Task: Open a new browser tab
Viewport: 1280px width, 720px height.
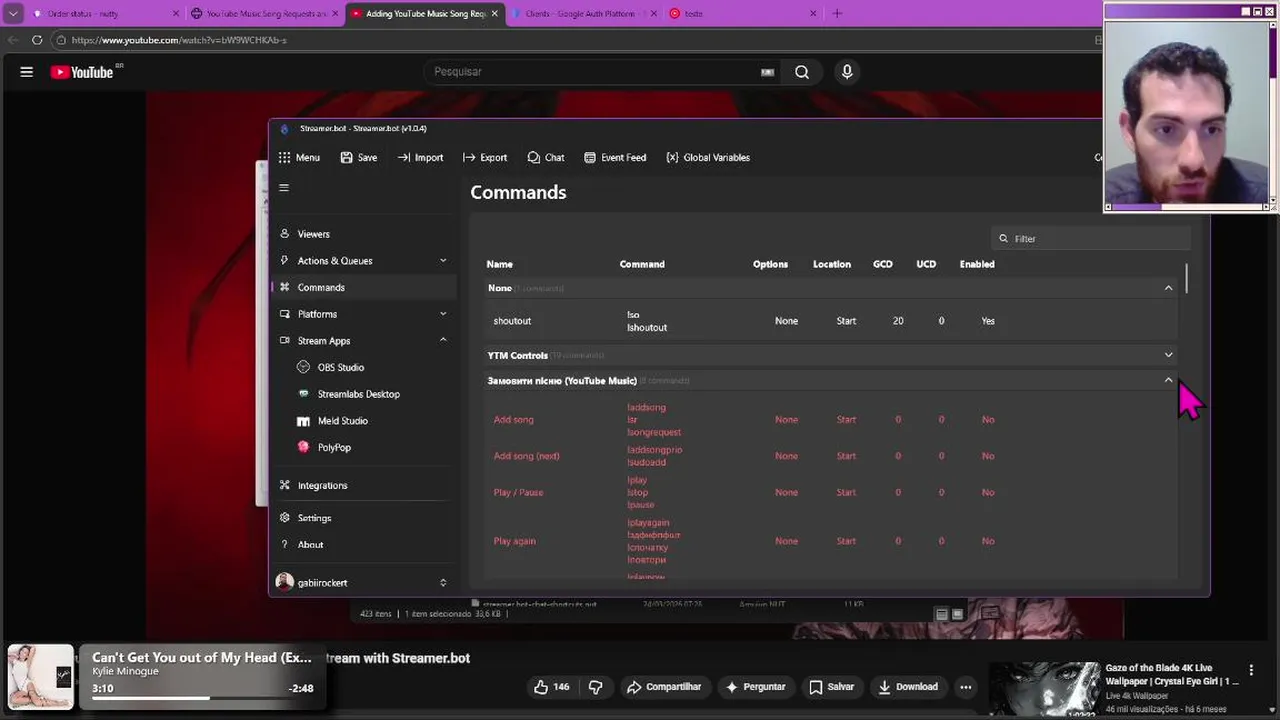Action: [x=837, y=14]
